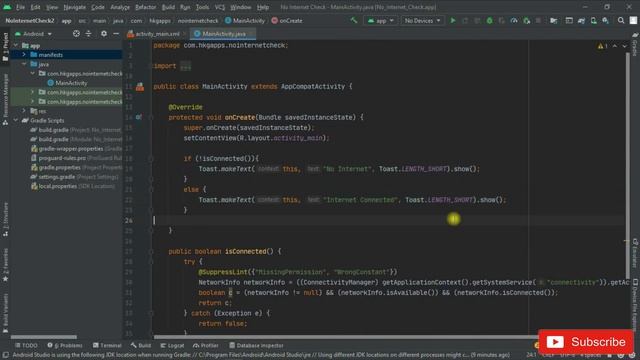This screenshot has height=360, width=640.
Task: Open the SDK Manager icon
Action: click(606, 20)
